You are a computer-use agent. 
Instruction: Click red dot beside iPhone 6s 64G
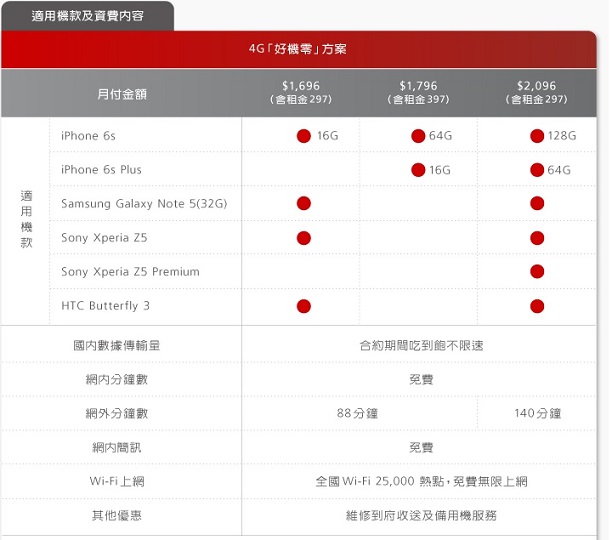[418, 136]
